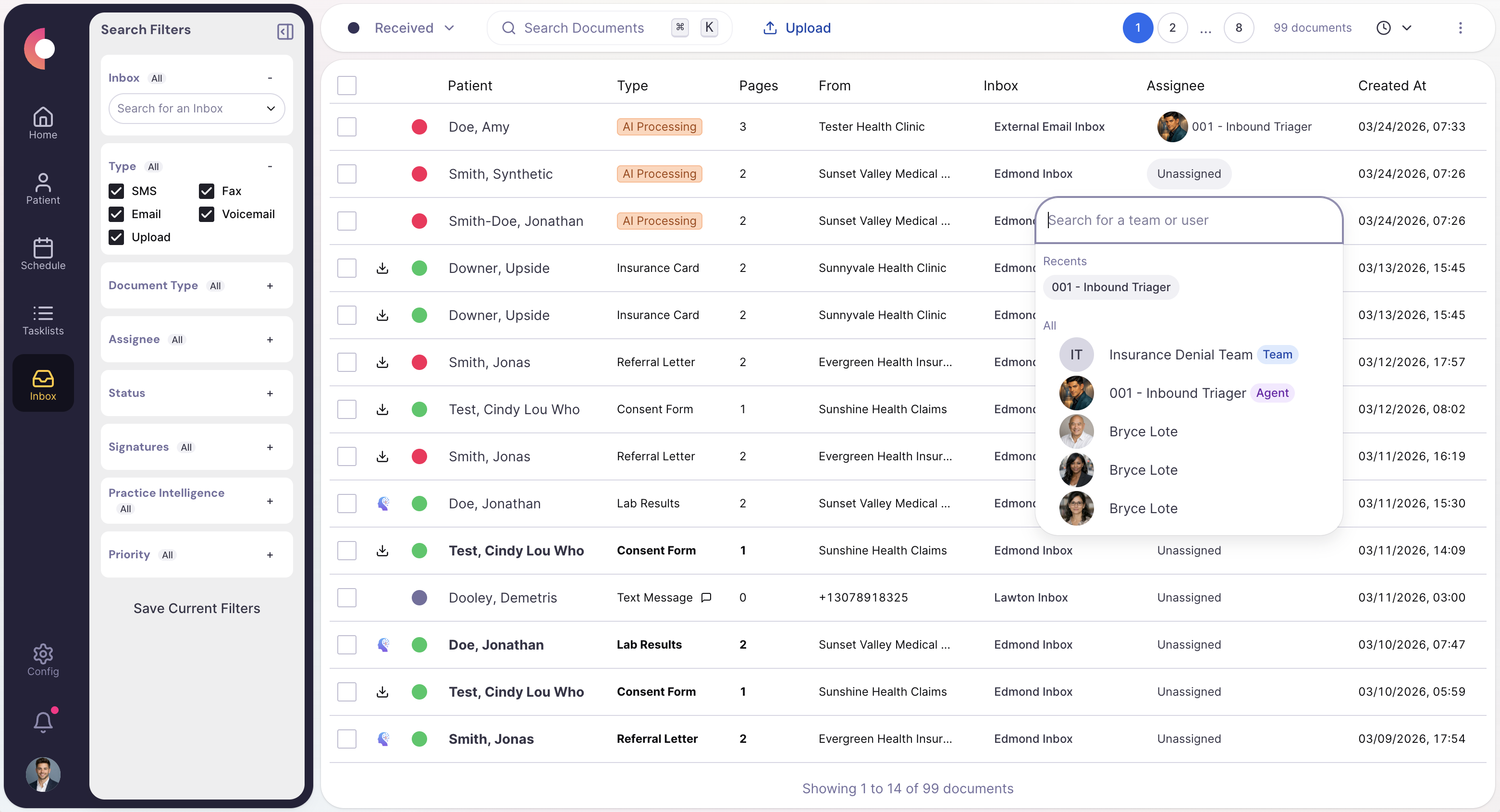Click the red status dot for Smith, Synthetic

pyautogui.click(x=420, y=173)
